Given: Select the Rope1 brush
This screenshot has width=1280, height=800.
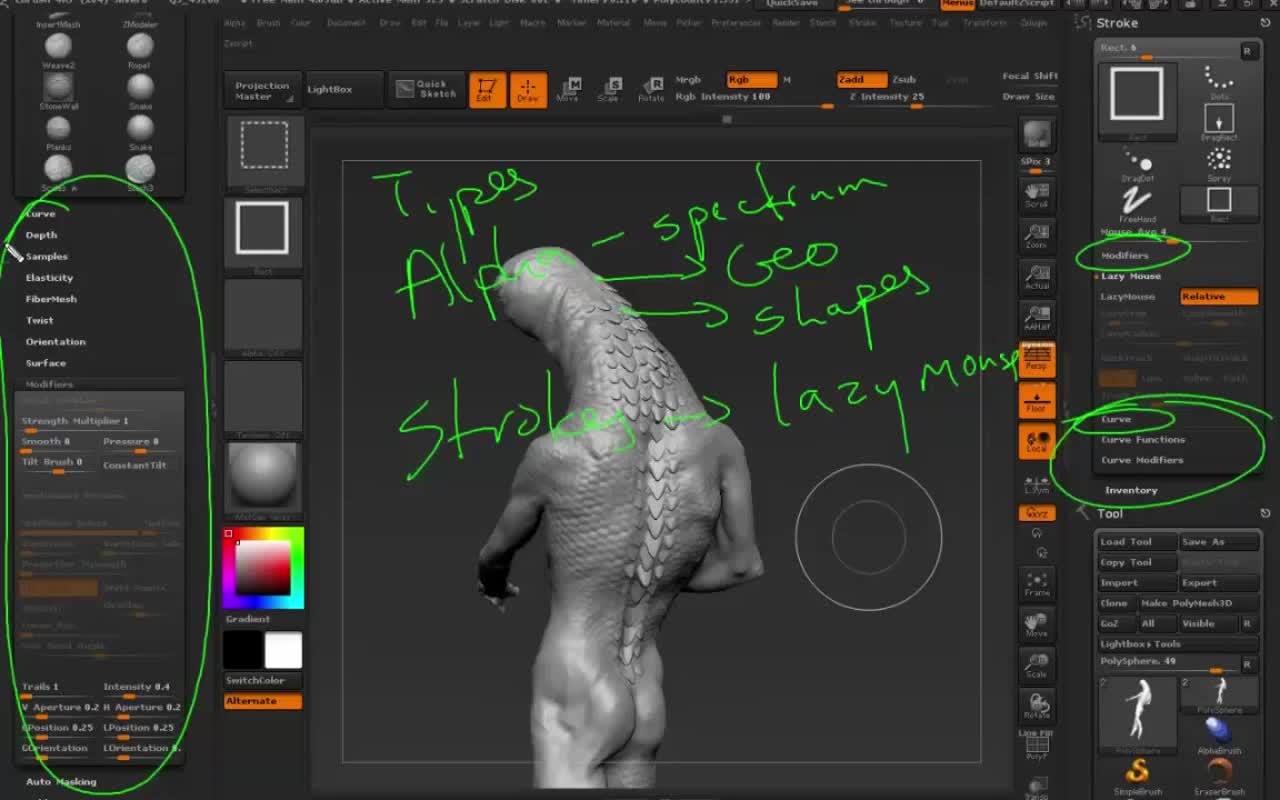Looking at the screenshot, I should pyautogui.click(x=140, y=50).
